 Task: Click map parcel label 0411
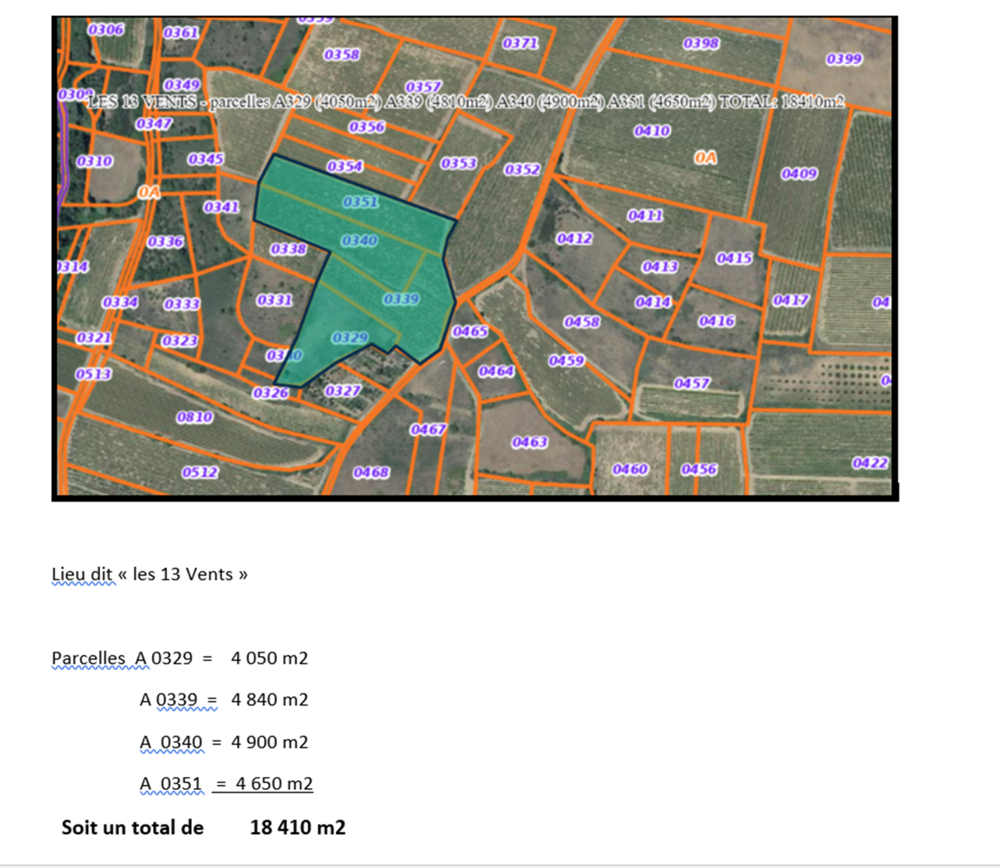click(x=645, y=215)
